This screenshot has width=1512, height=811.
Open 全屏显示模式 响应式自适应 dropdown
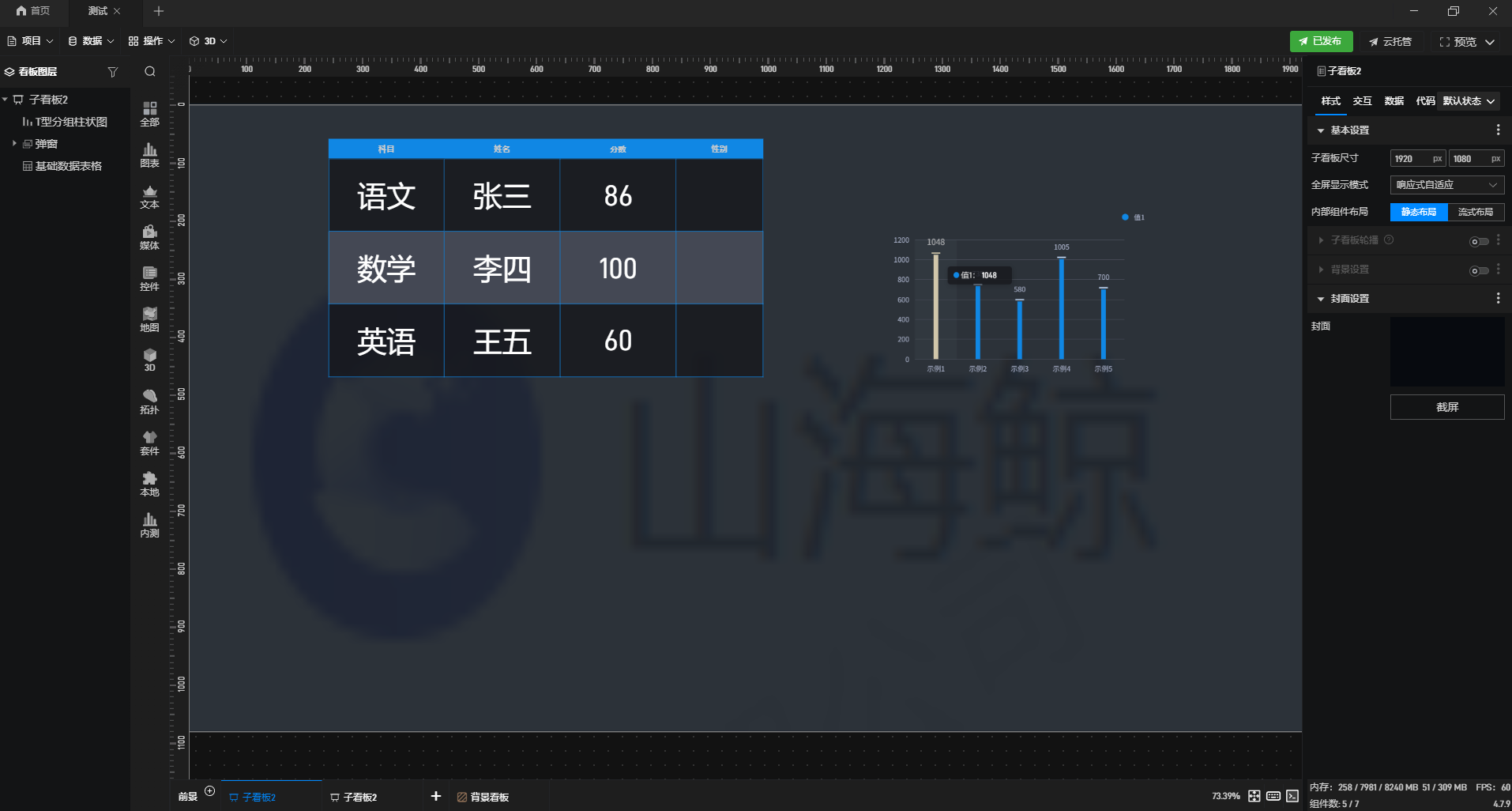(x=1447, y=185)
